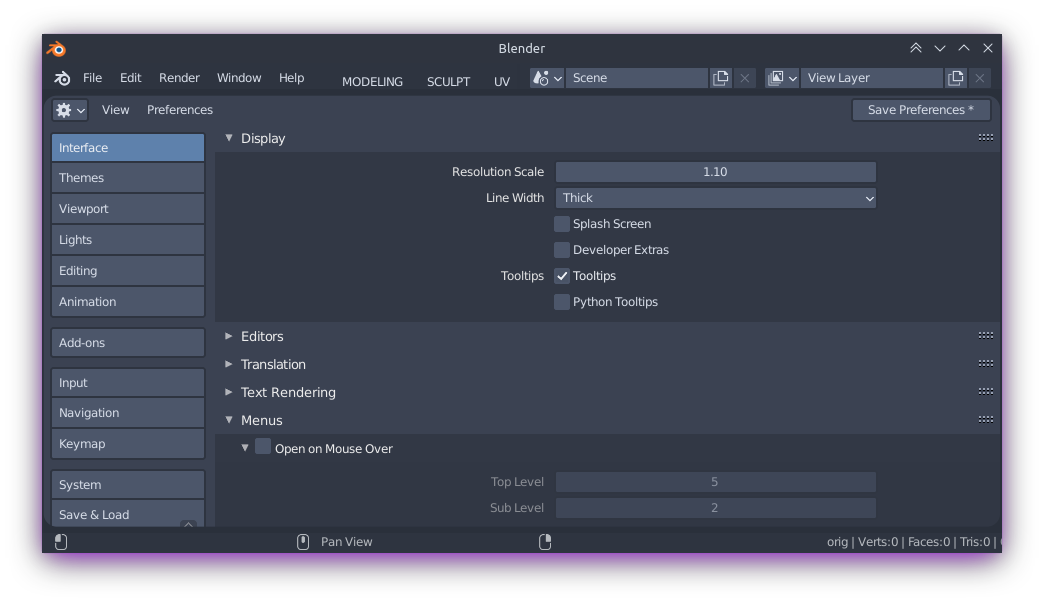Click the Scene name field
Image resolution: width=1044 pixels, height=603 pixels.
[637, 78]
